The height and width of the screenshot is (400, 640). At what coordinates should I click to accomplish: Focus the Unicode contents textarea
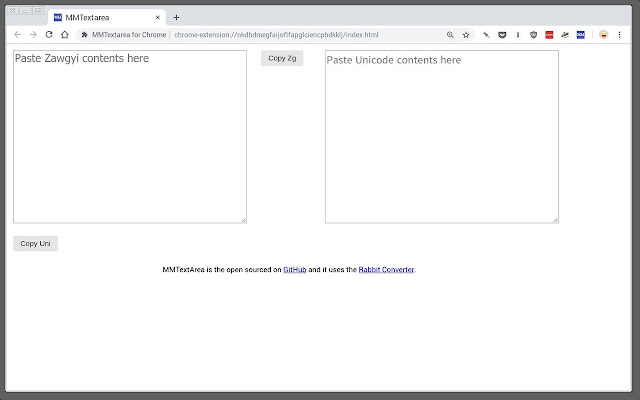tap(442, 137)
